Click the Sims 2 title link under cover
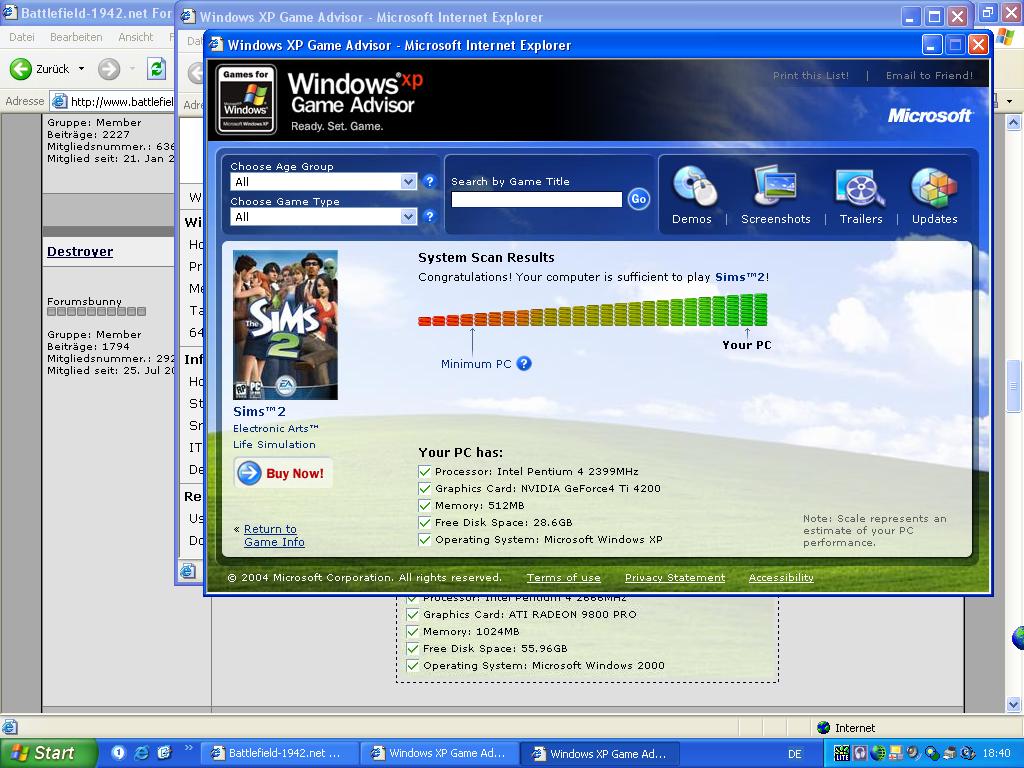The height and width of the screenshot is (768, 1024). point(259,411)
